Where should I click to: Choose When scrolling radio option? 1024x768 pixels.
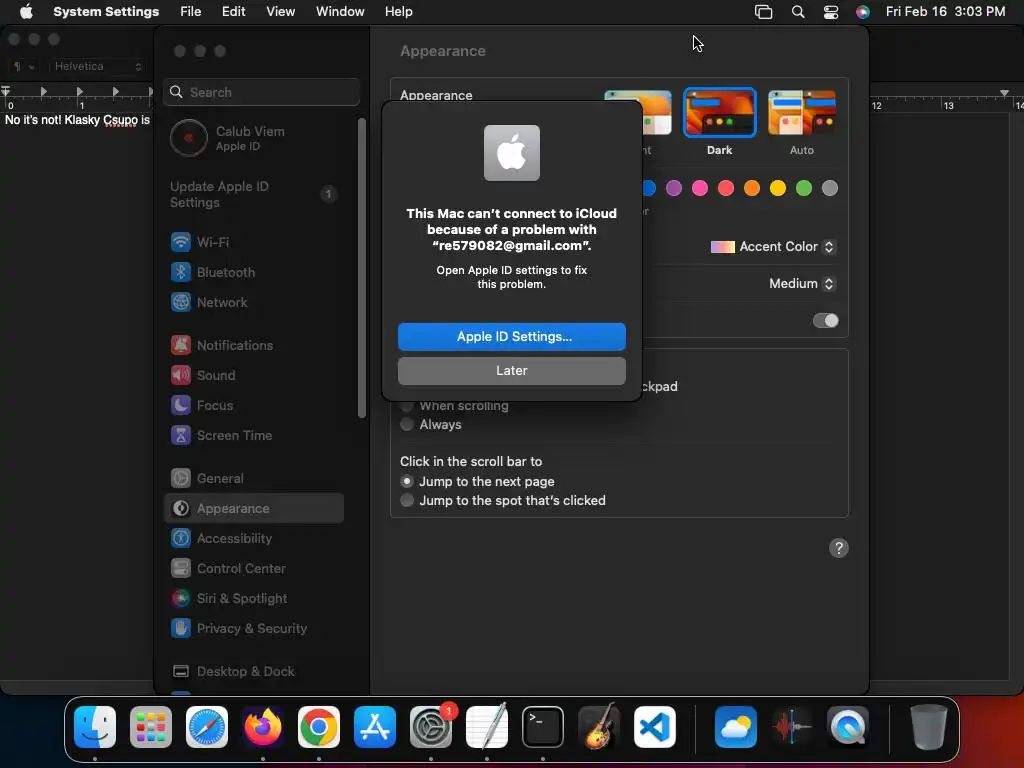click(455, 406)
